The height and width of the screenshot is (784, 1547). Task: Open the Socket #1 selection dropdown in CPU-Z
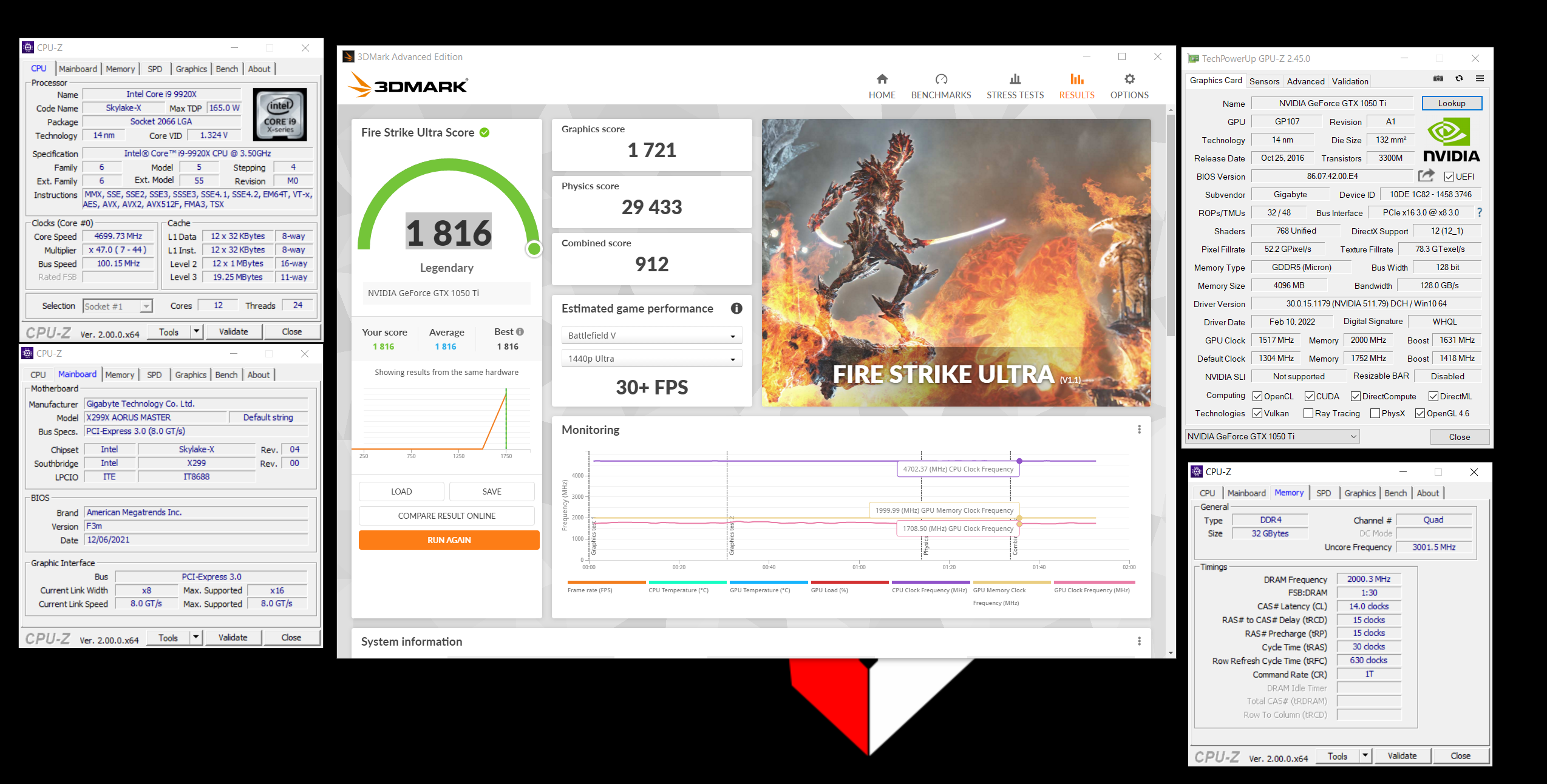117,306
